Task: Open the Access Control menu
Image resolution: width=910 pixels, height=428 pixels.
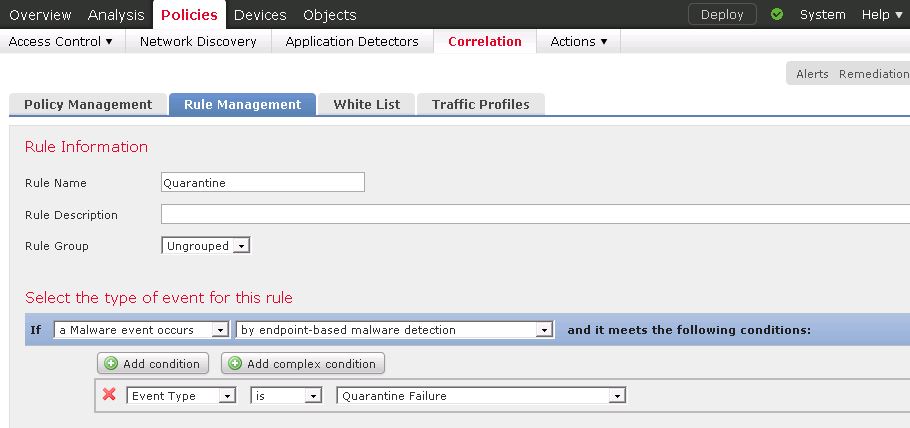Action: pyautogui.click(x=61, y=42)
